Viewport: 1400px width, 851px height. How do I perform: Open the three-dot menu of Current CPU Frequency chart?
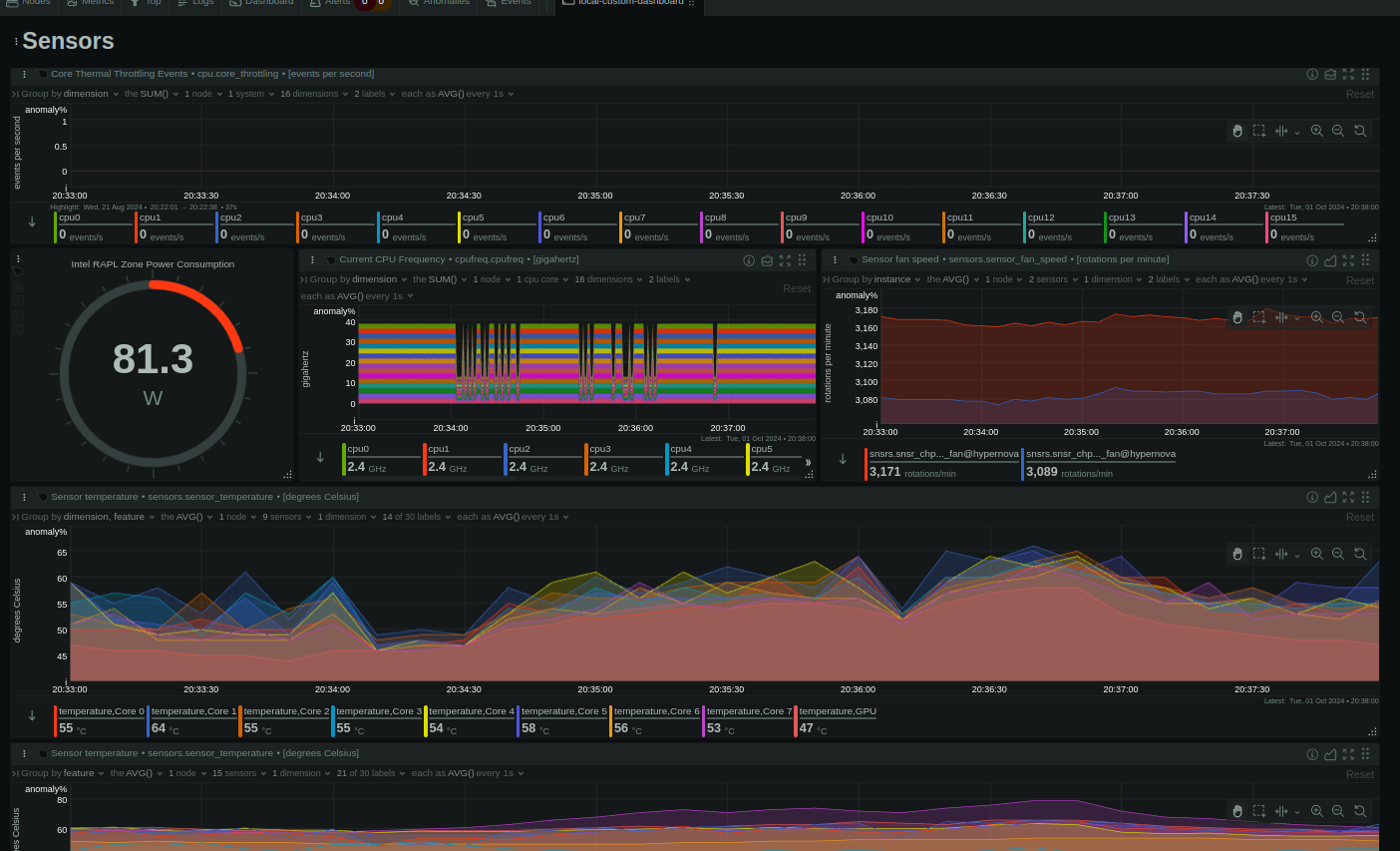(x=313, y=259)
